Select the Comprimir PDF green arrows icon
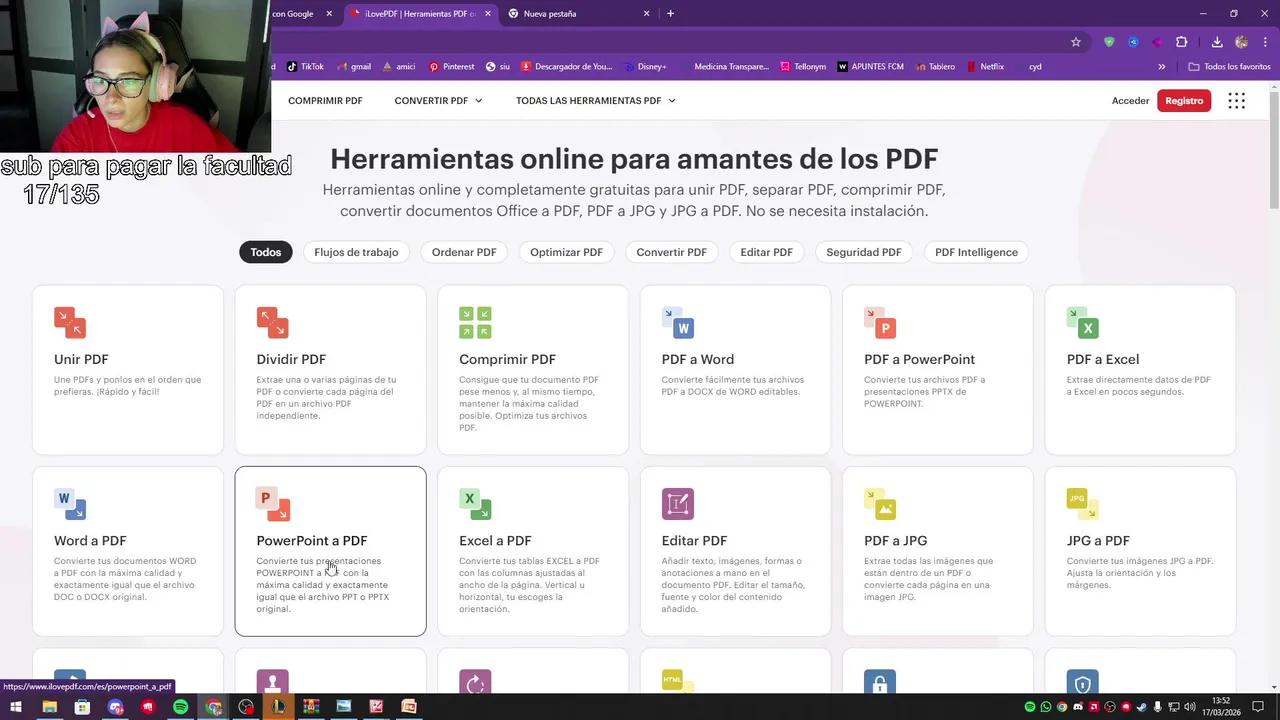Screen dimensions: 1280x720 (x=475, y=322)
